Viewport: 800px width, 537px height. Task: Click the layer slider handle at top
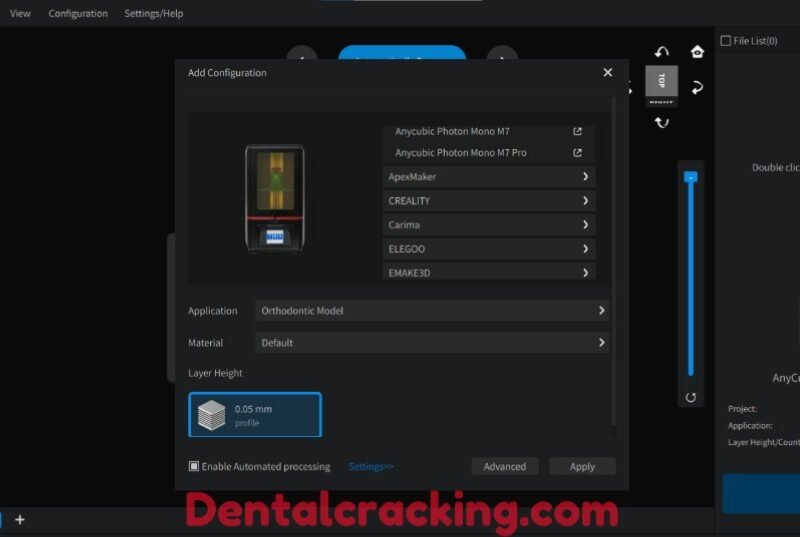690,177
